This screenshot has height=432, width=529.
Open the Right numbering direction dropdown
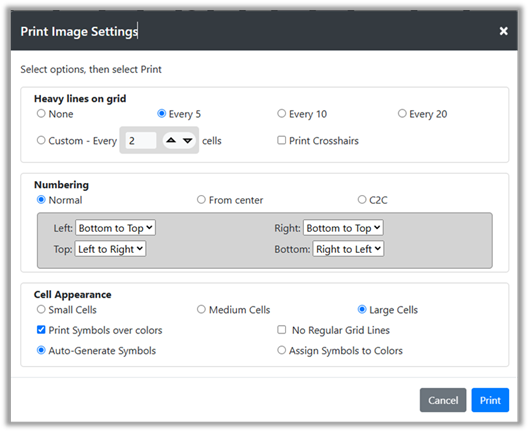343,228
